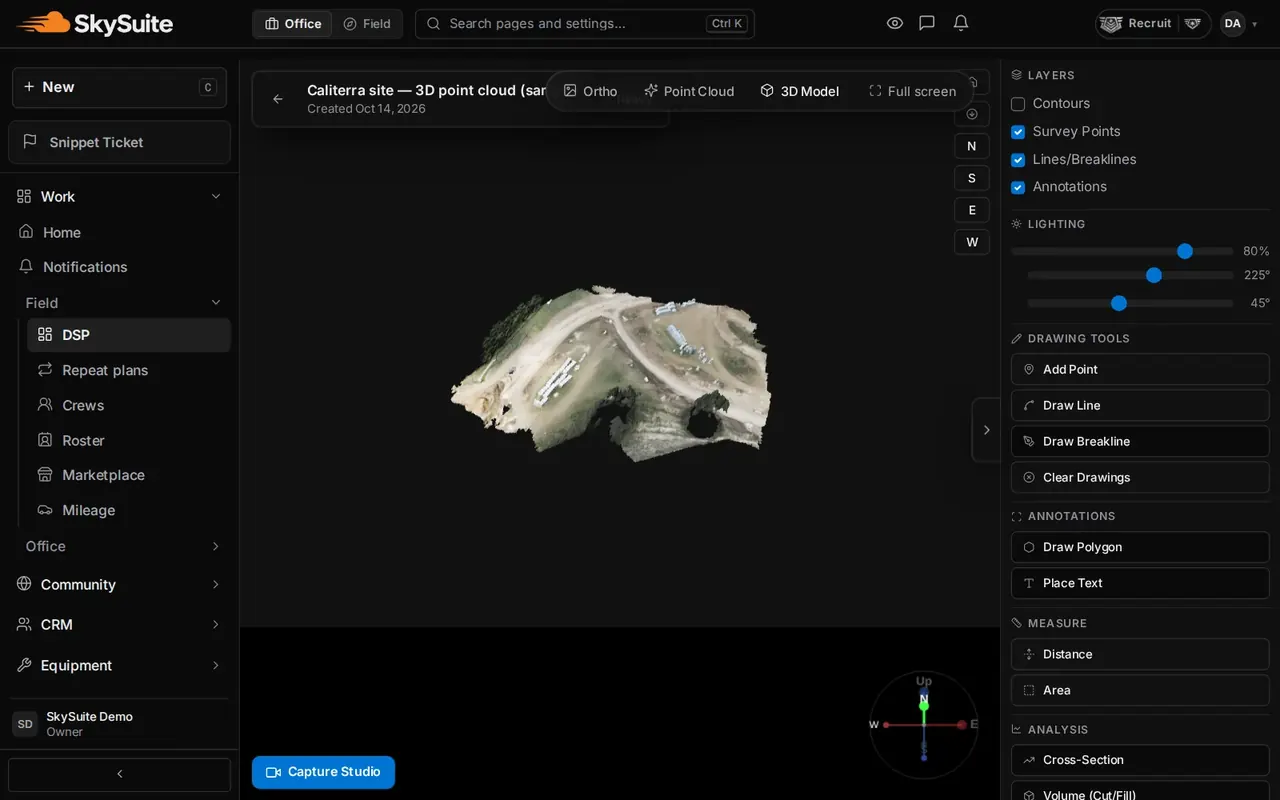
Task: Enable the Contours layer checkbox
Action: 1018,104
